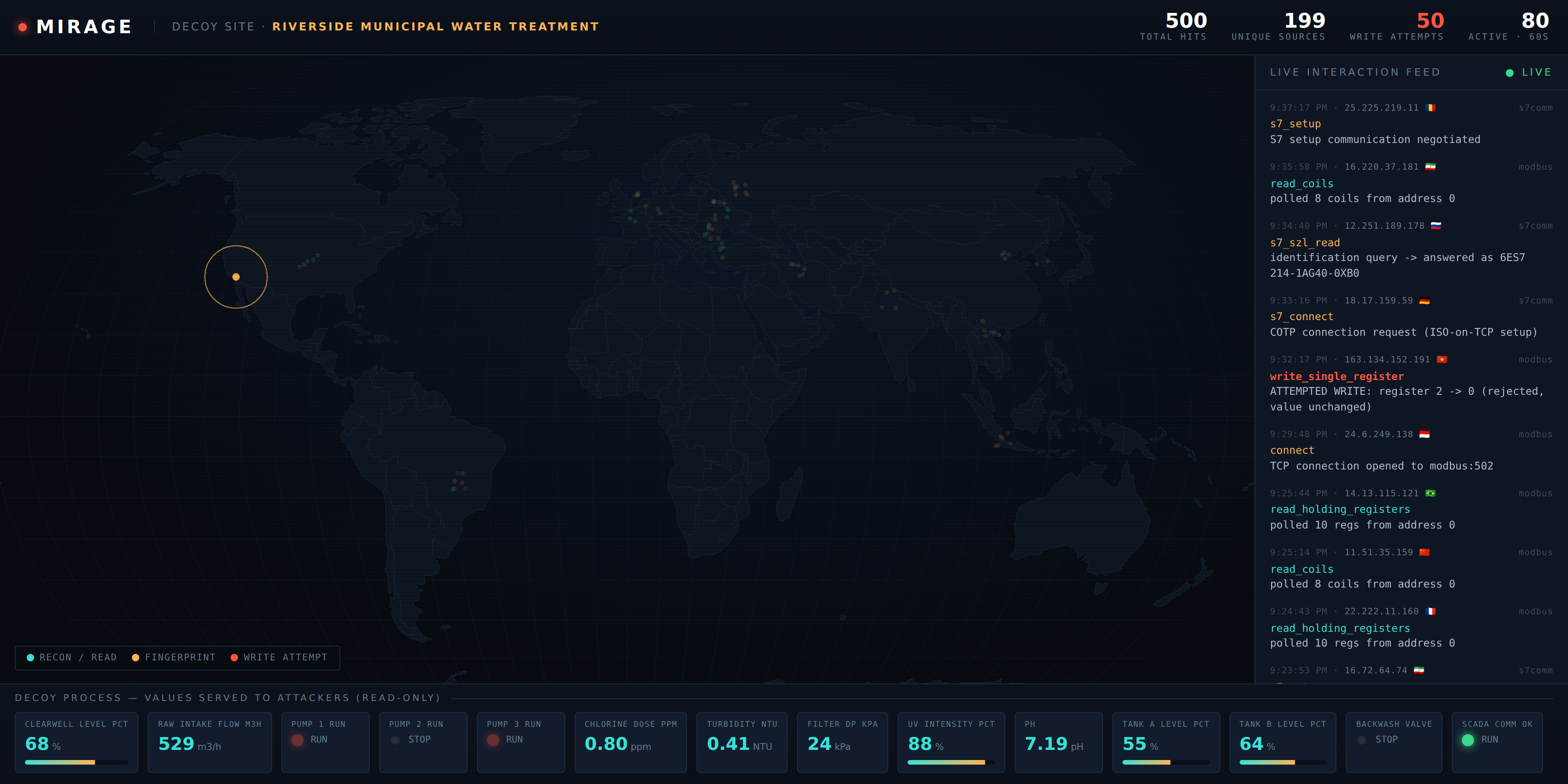Viewport: 1568px width, 784px height.
Task: Toggle the Pump 1 Run indicator
Action: pos(297,740)
